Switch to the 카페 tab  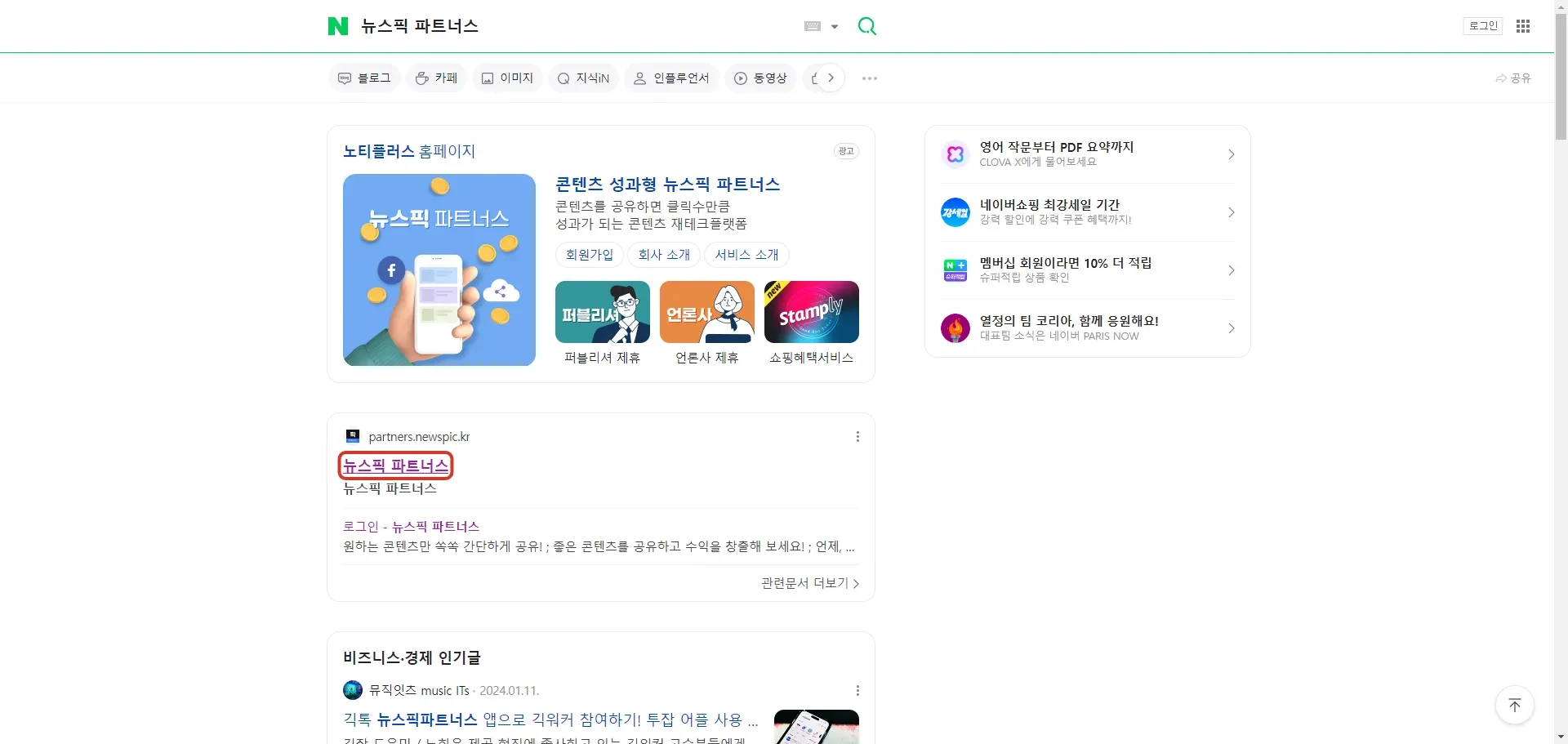tap(436, 78)
